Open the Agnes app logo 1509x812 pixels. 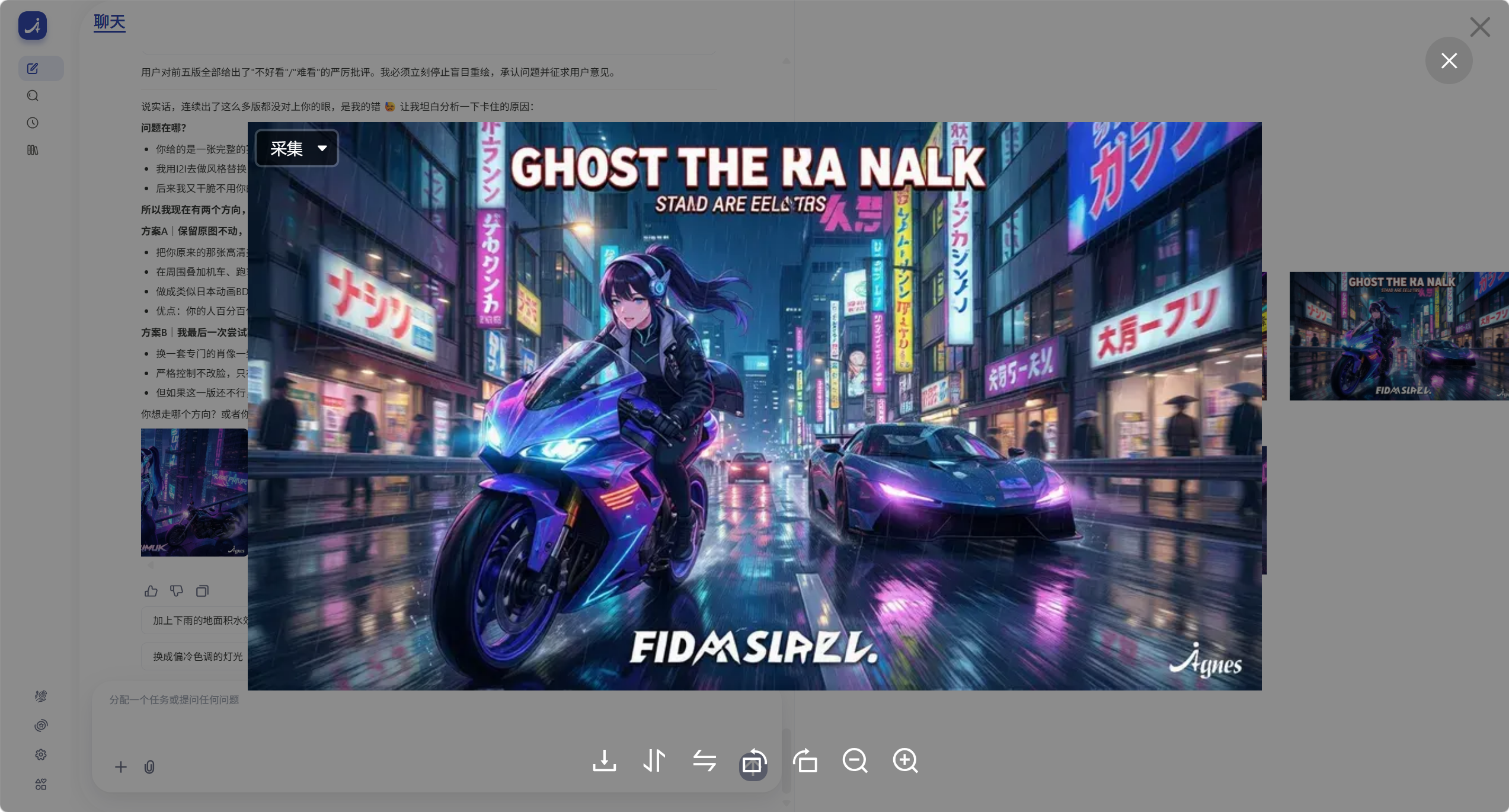(x=33, y=25)
